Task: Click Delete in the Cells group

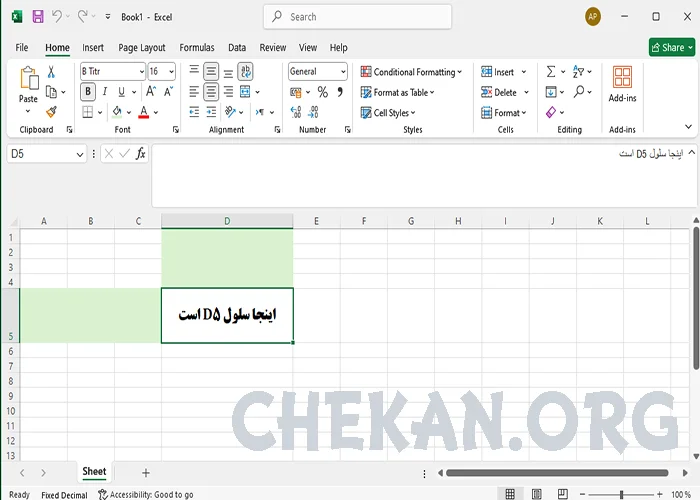Action: pos(505,92)
